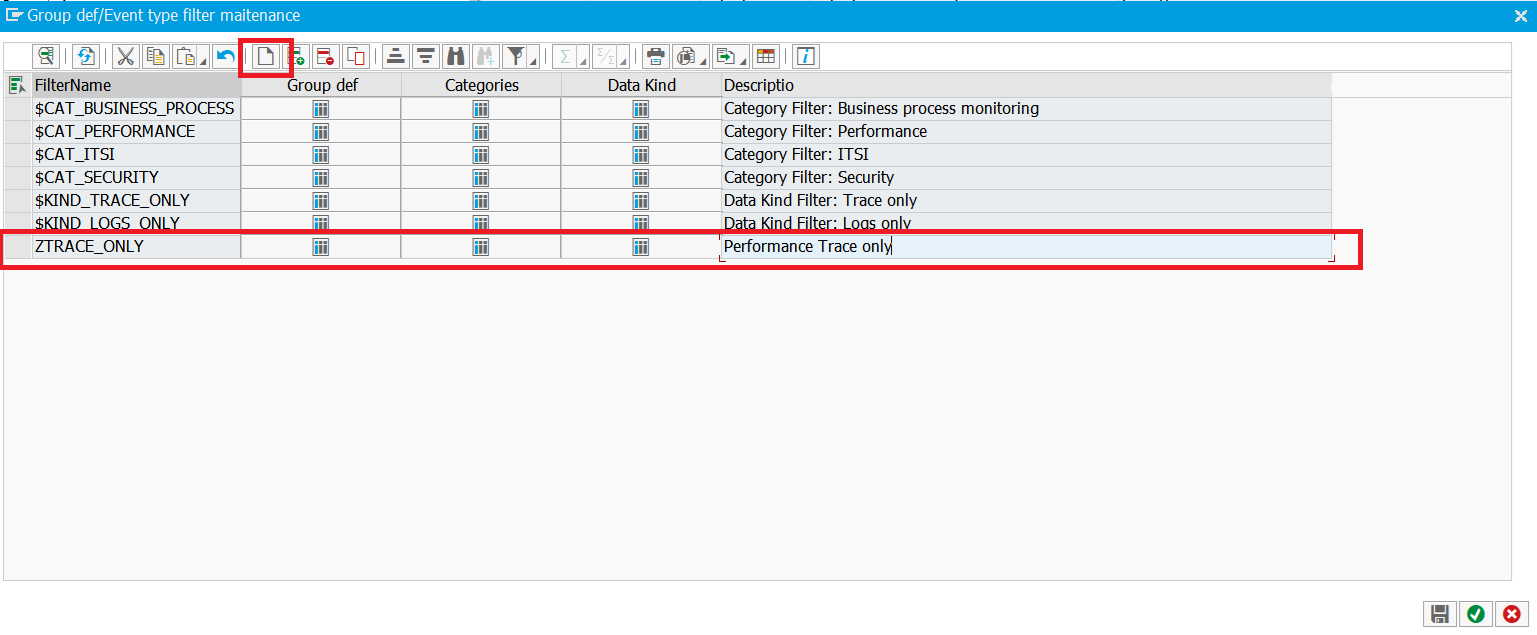Click the Delete Row icon

tap(324, 56)
